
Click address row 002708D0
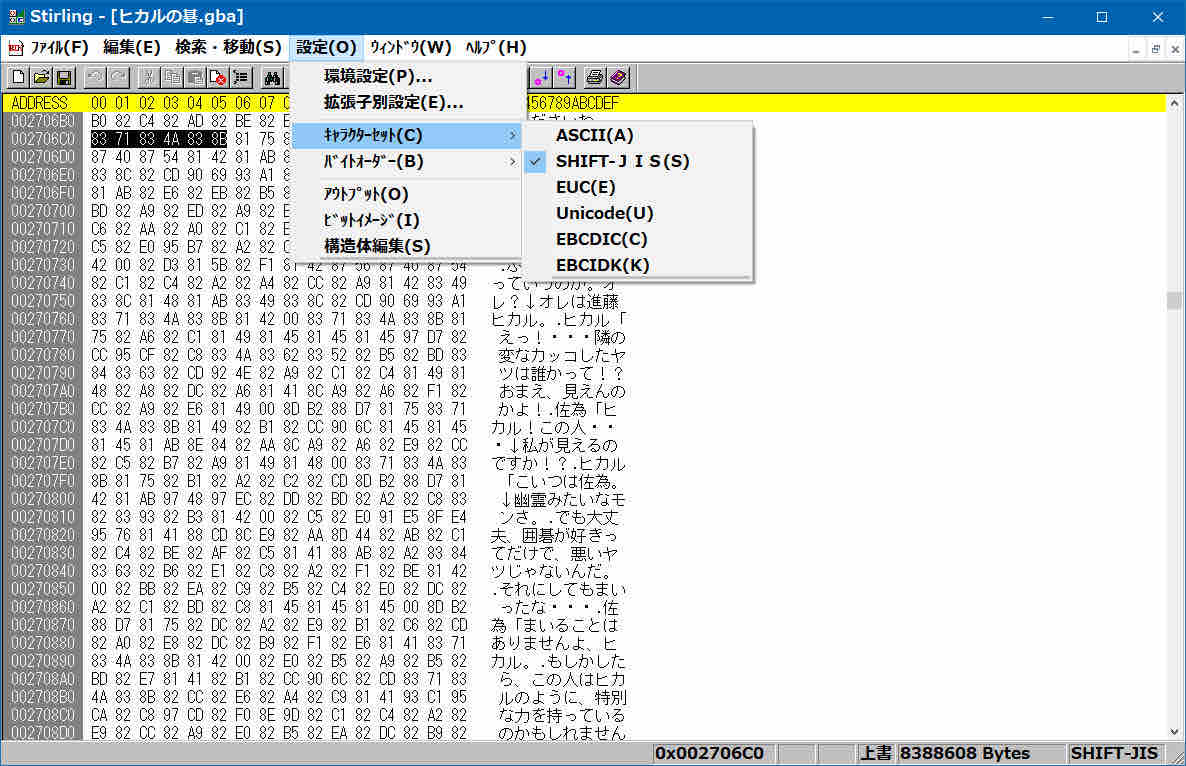click(x=43, y=733)
